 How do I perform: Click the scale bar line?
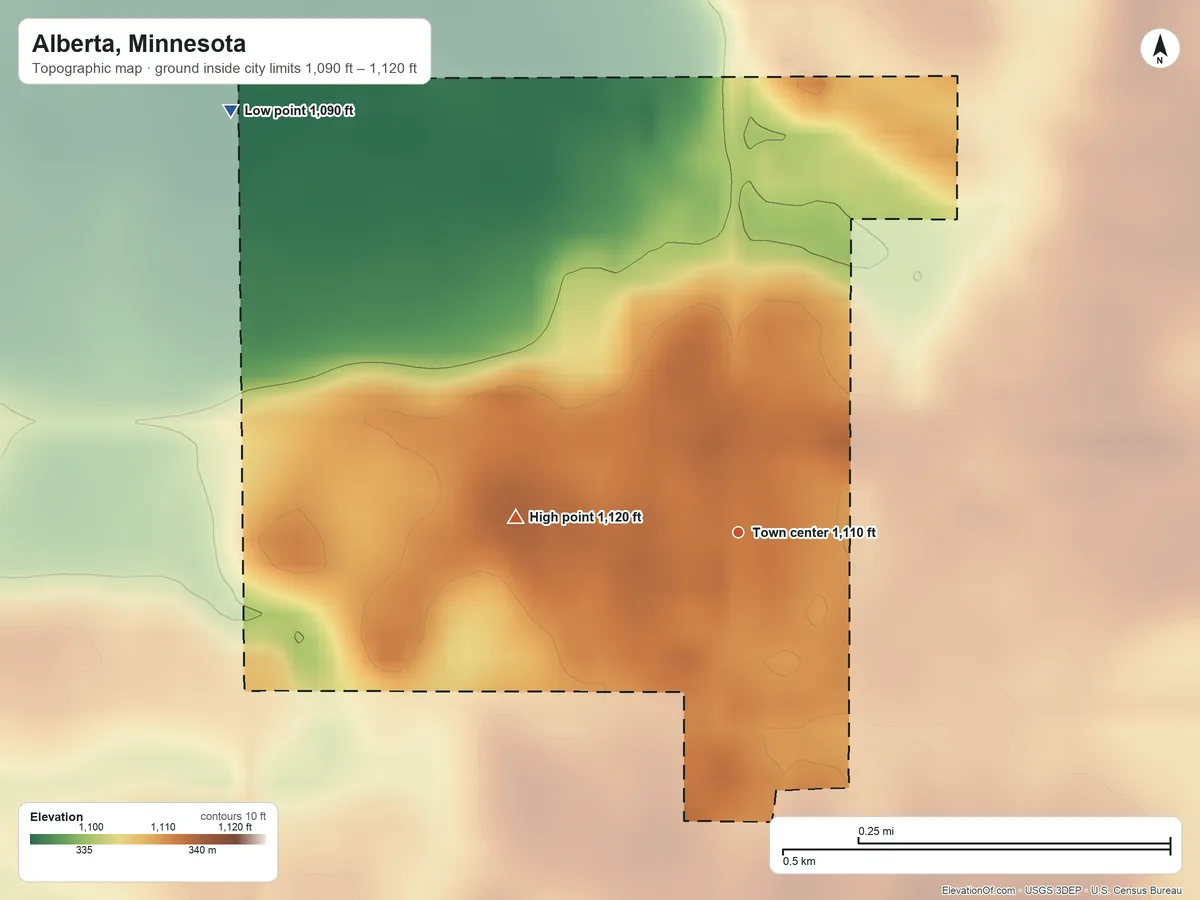click(976, 847)
